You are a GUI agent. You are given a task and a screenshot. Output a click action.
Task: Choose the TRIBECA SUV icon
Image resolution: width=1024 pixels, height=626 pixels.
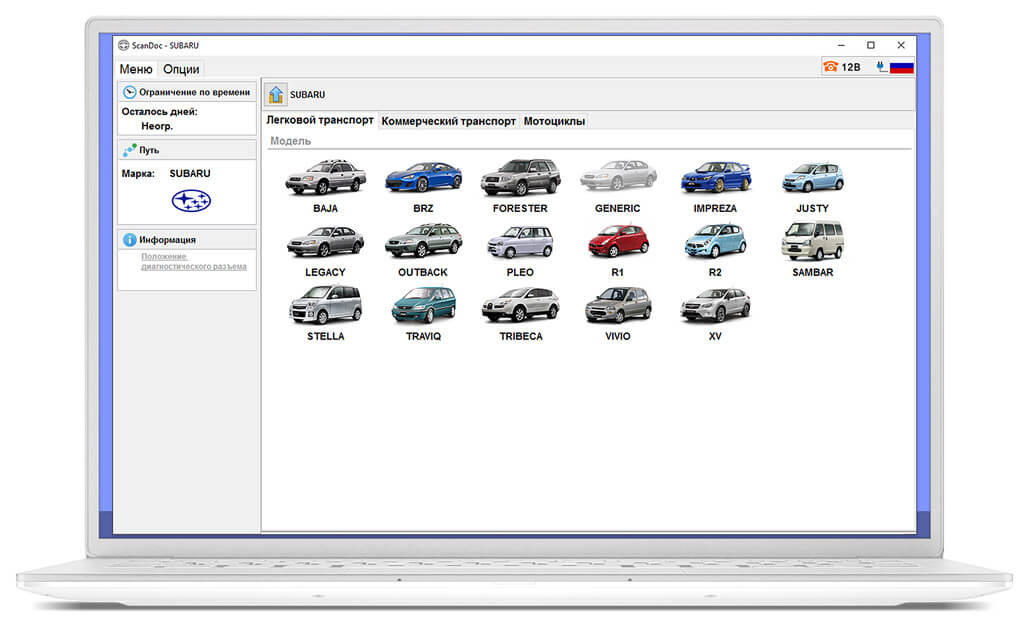point(520,305)
